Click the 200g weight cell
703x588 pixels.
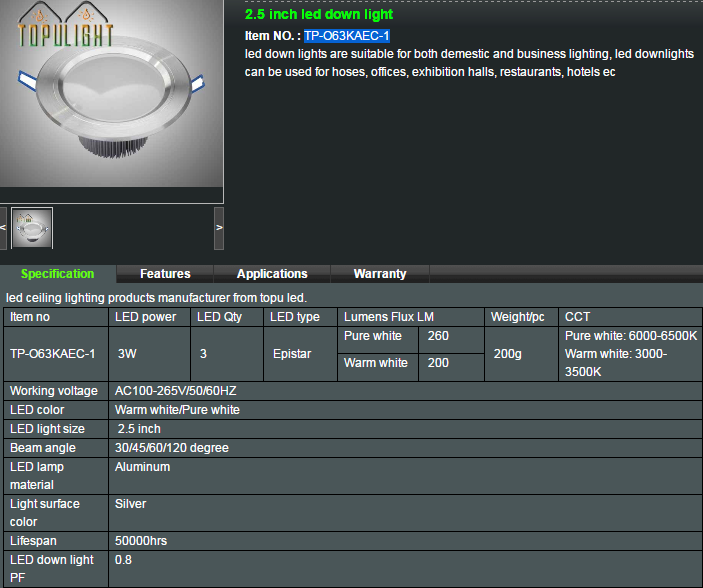508,354
